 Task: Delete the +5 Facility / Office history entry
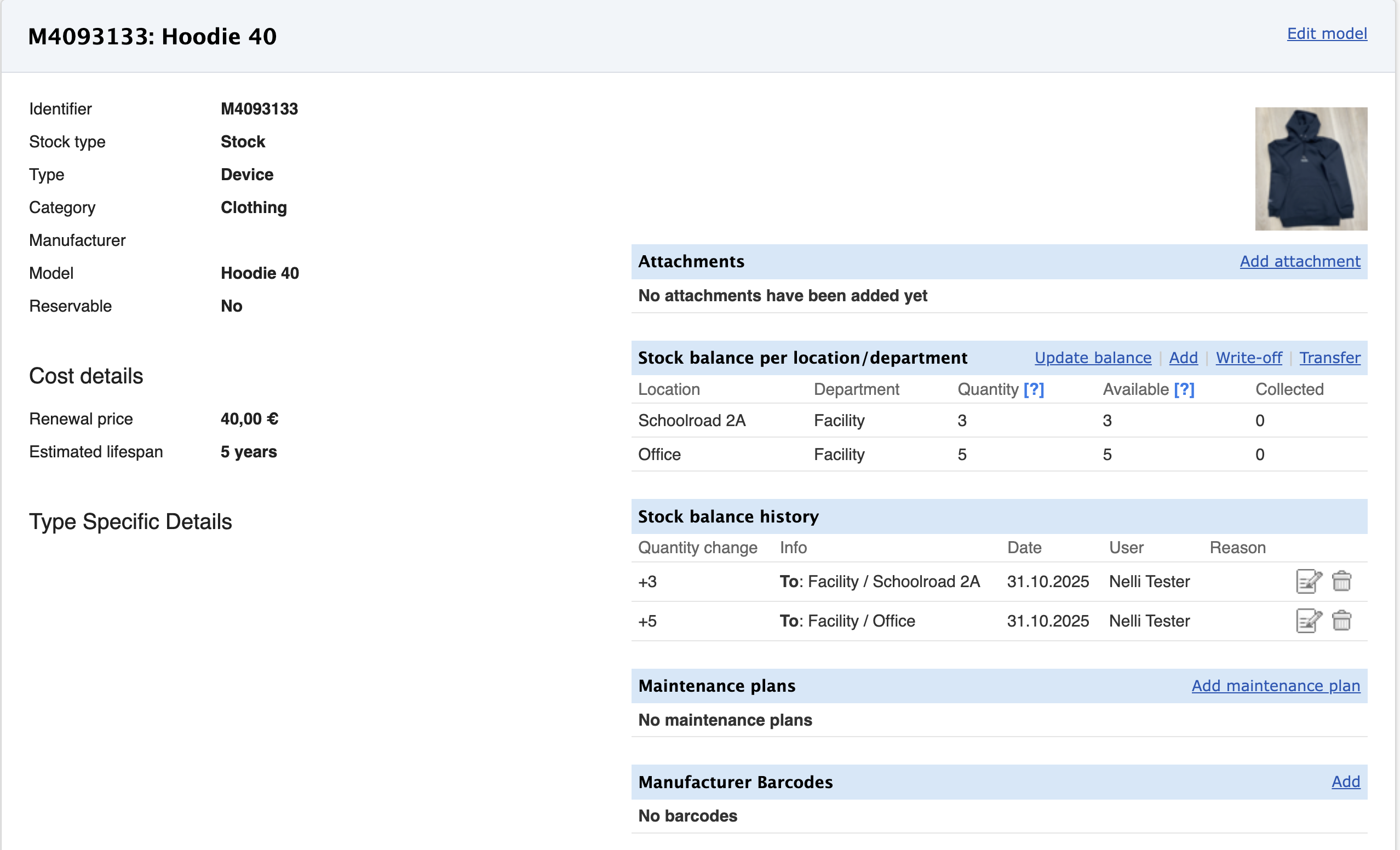click(1341, 621)
